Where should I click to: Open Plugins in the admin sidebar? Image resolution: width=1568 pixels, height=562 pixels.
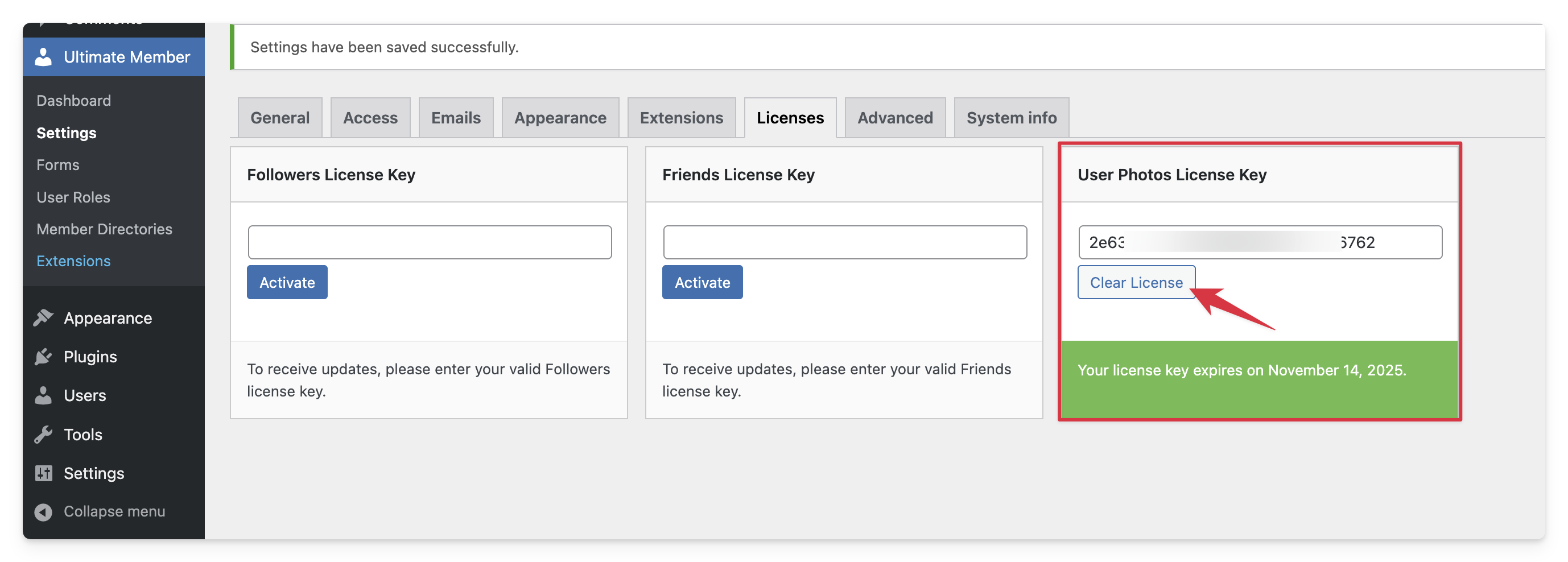(x=90, y=357)
